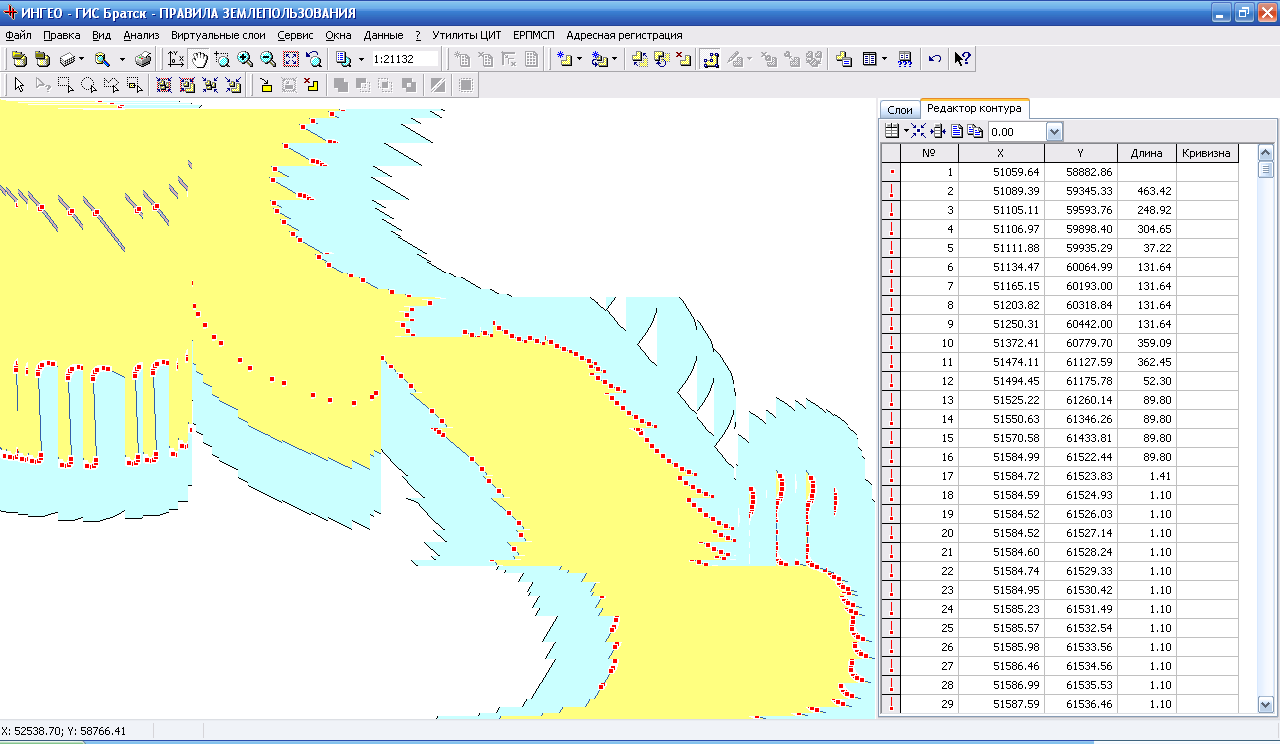
Task: Expand the 0.00 value combo box
Action: pos(1054,132)
